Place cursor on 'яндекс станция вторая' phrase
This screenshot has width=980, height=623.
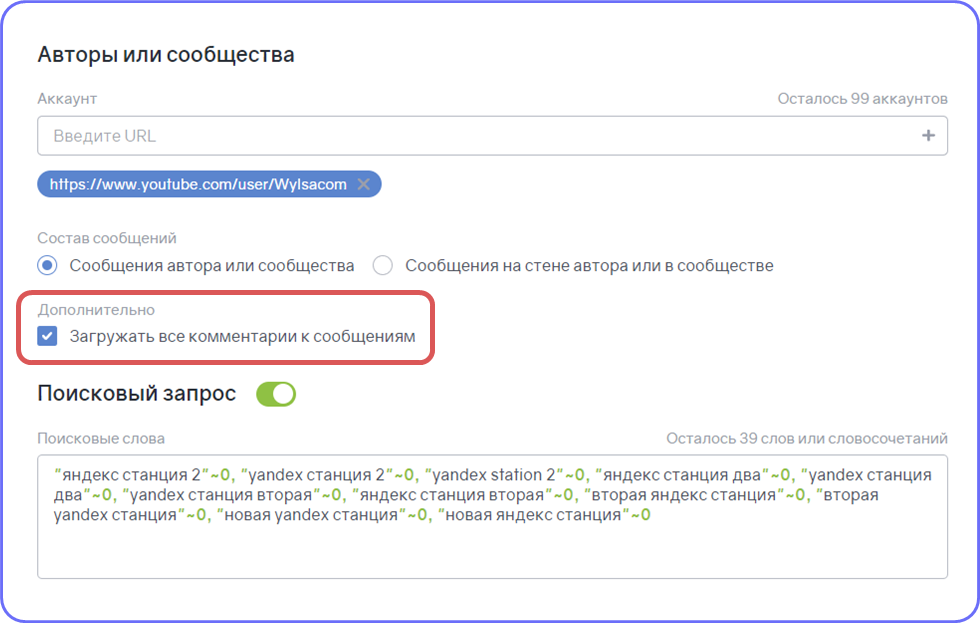point(452,495)
